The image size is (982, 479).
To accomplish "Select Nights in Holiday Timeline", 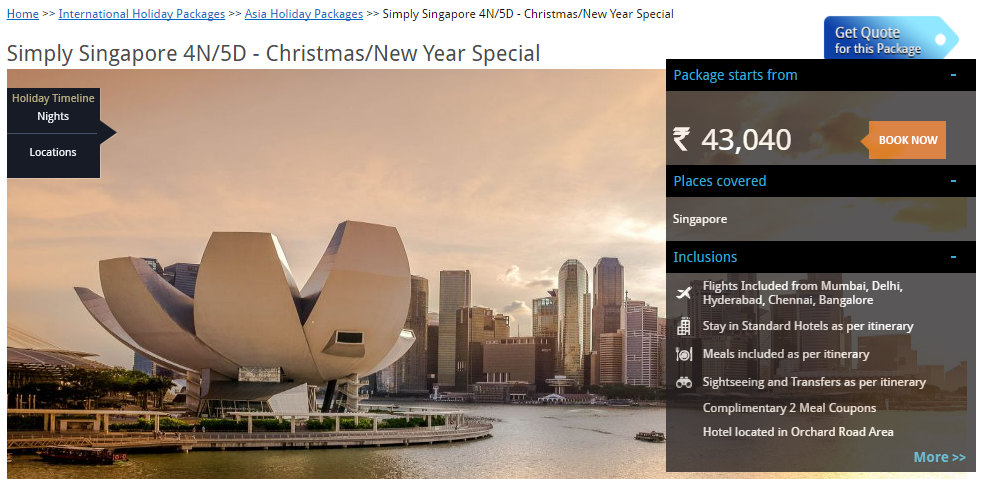I will pyautogui.click(x=53, y=116).
